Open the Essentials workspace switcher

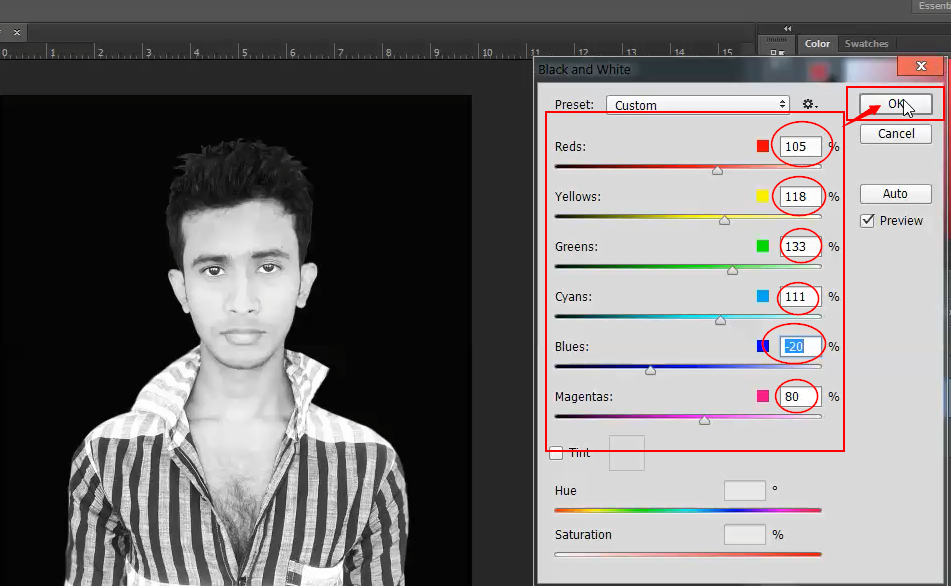click(x=932, y=6)
